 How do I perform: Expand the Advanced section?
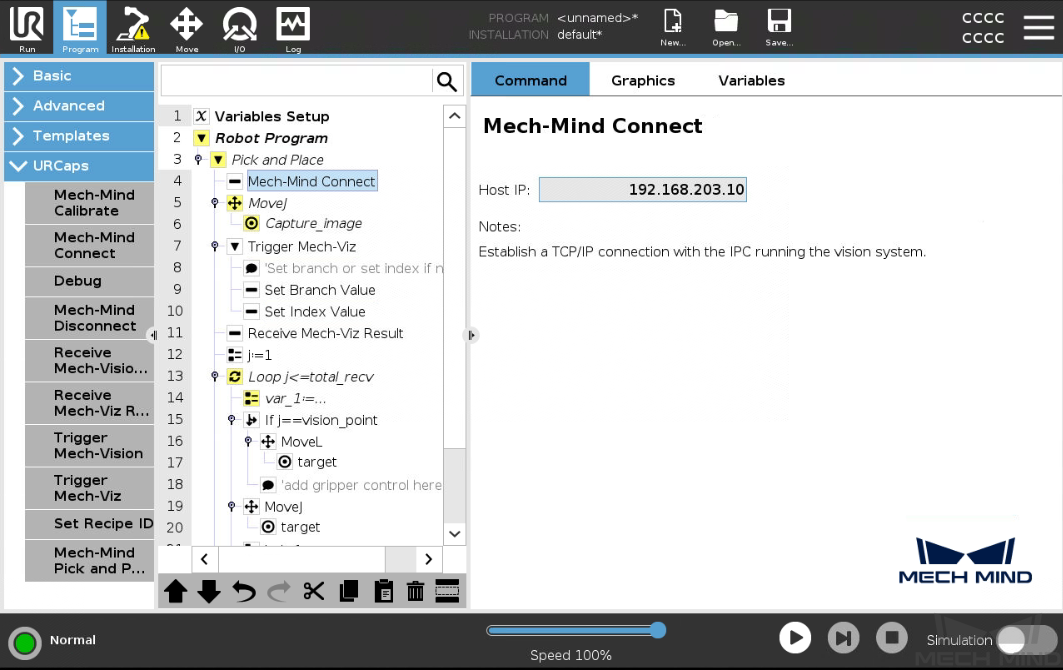[x=79, y=106]
